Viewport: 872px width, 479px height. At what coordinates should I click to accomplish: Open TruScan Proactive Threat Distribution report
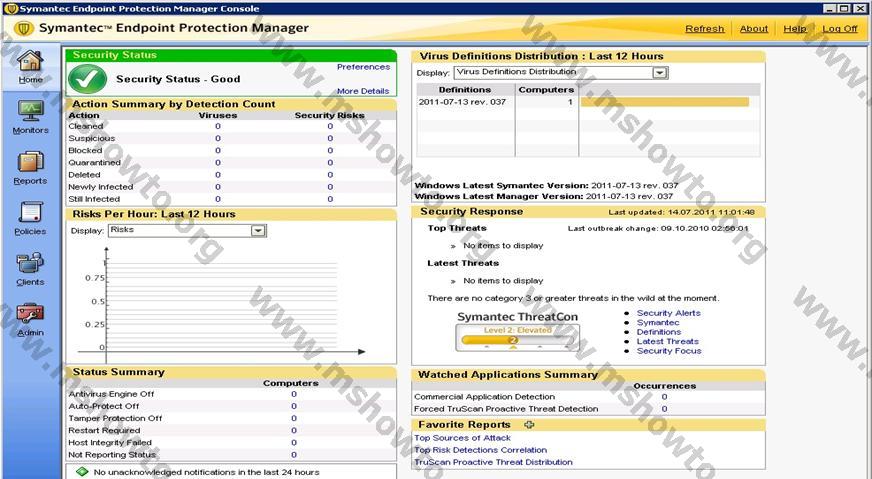pos(493,462)
